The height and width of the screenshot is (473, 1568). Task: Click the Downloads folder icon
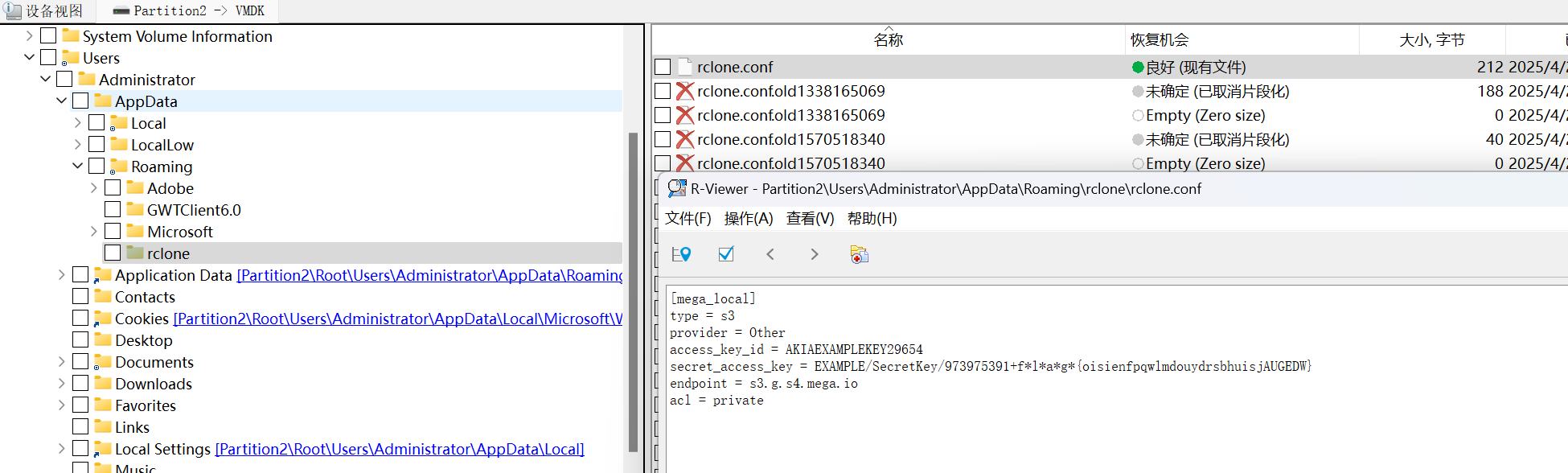click(x=103, y=383)
